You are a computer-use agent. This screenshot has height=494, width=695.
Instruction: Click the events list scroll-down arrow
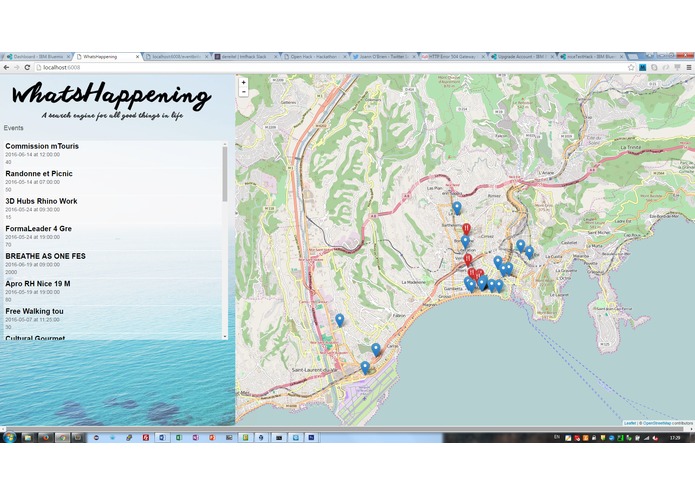coord(225,337)
